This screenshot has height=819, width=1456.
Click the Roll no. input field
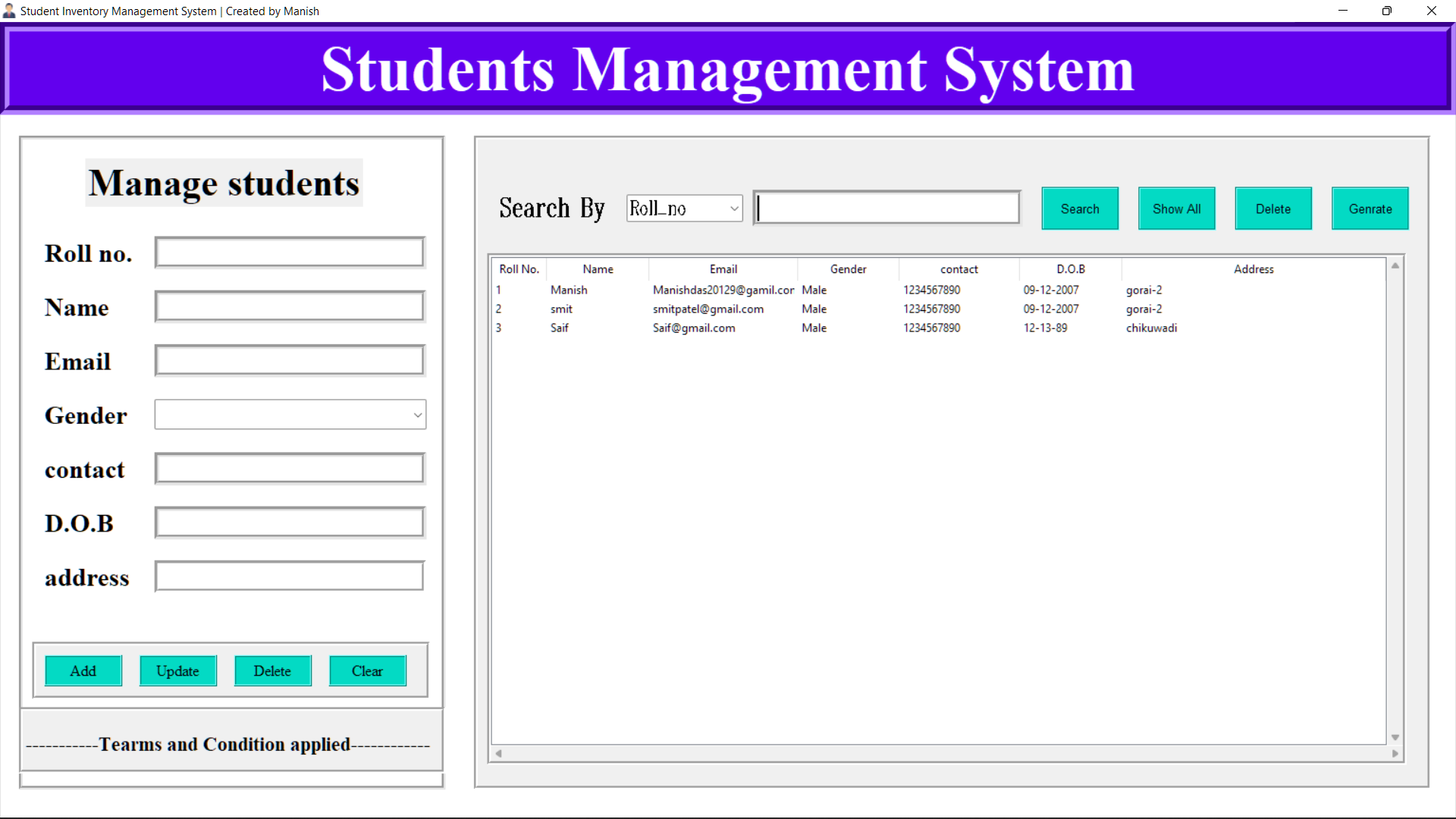click(288, 252)
